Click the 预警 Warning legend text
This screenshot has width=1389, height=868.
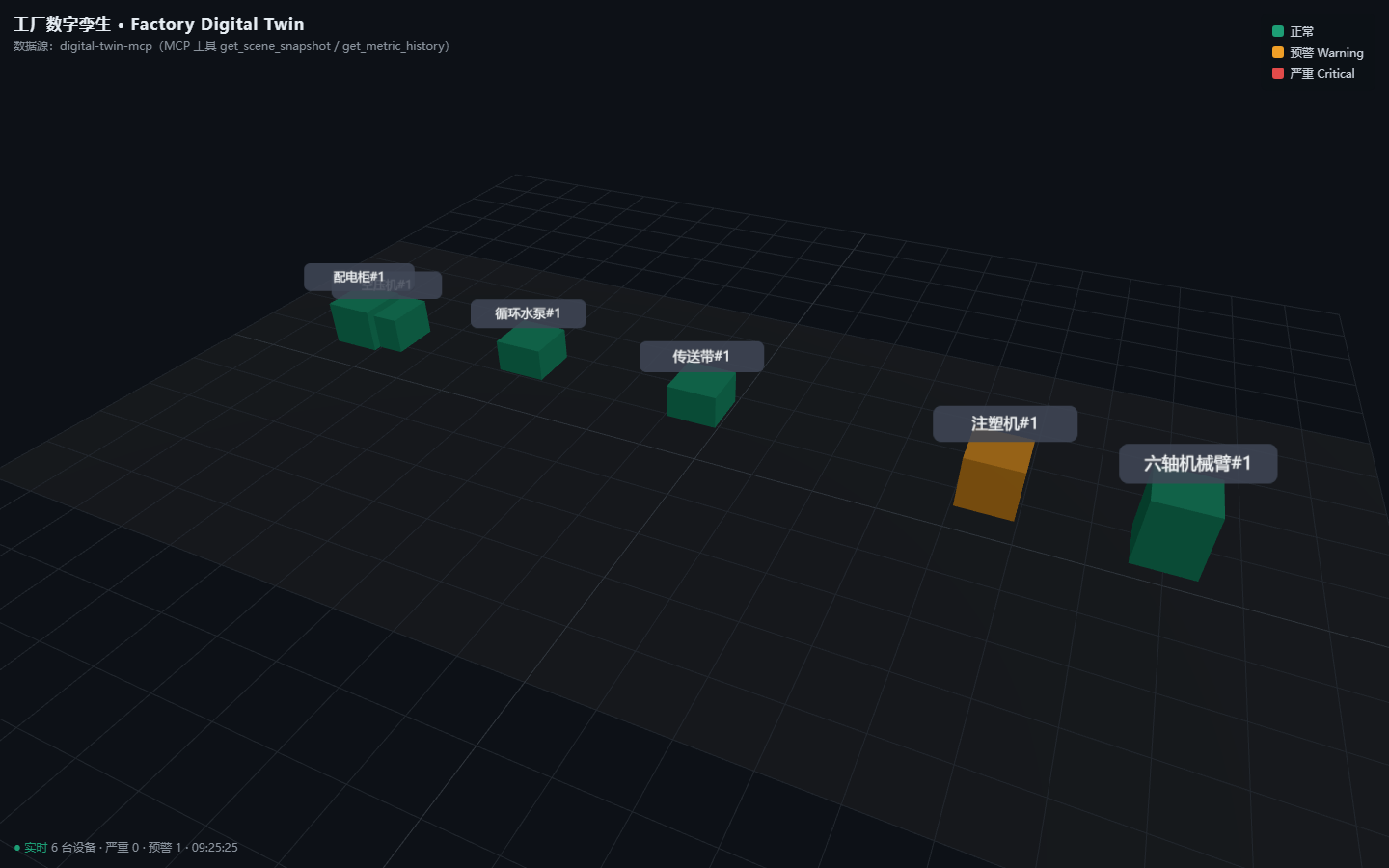tap(1326, 53)
